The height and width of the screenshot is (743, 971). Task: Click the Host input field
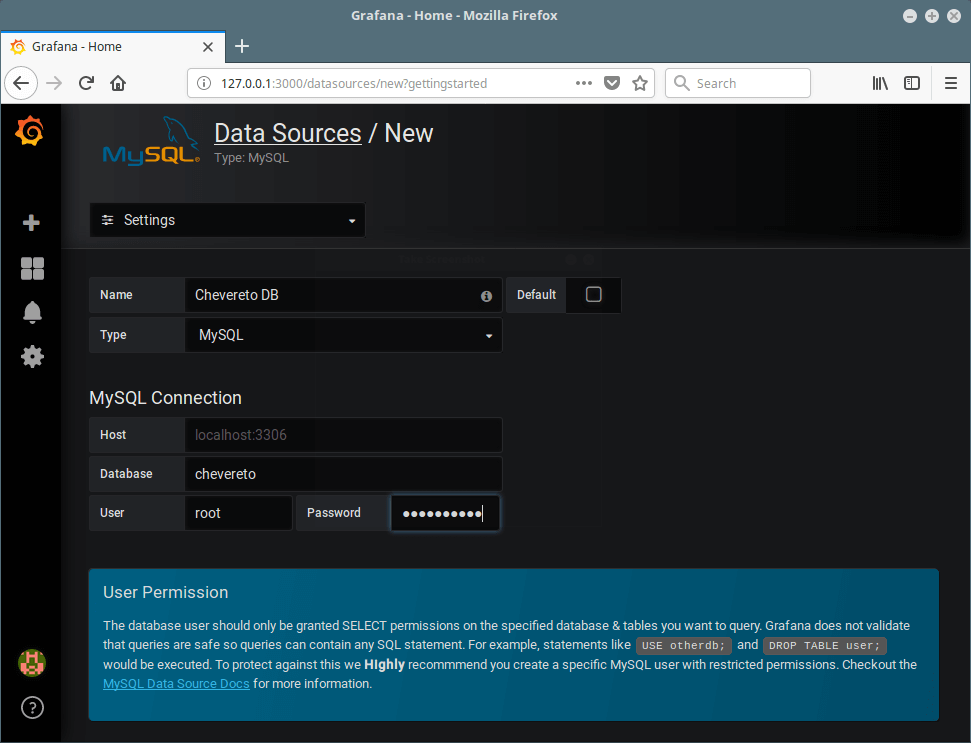pyautogui.click(x=343, y=435)
